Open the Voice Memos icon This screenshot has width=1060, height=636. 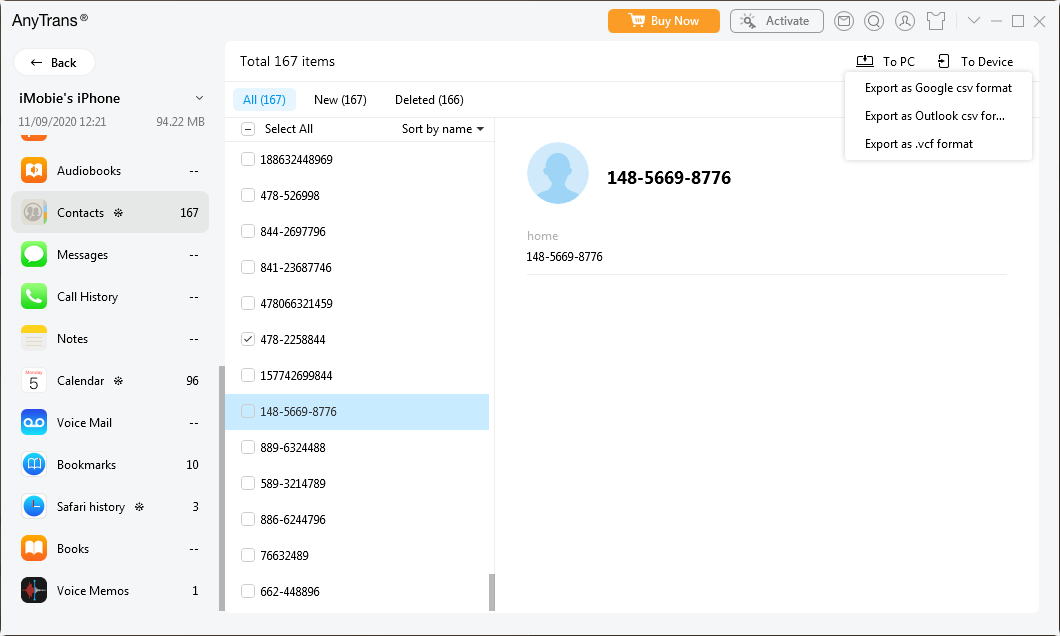tap(34, 590)
